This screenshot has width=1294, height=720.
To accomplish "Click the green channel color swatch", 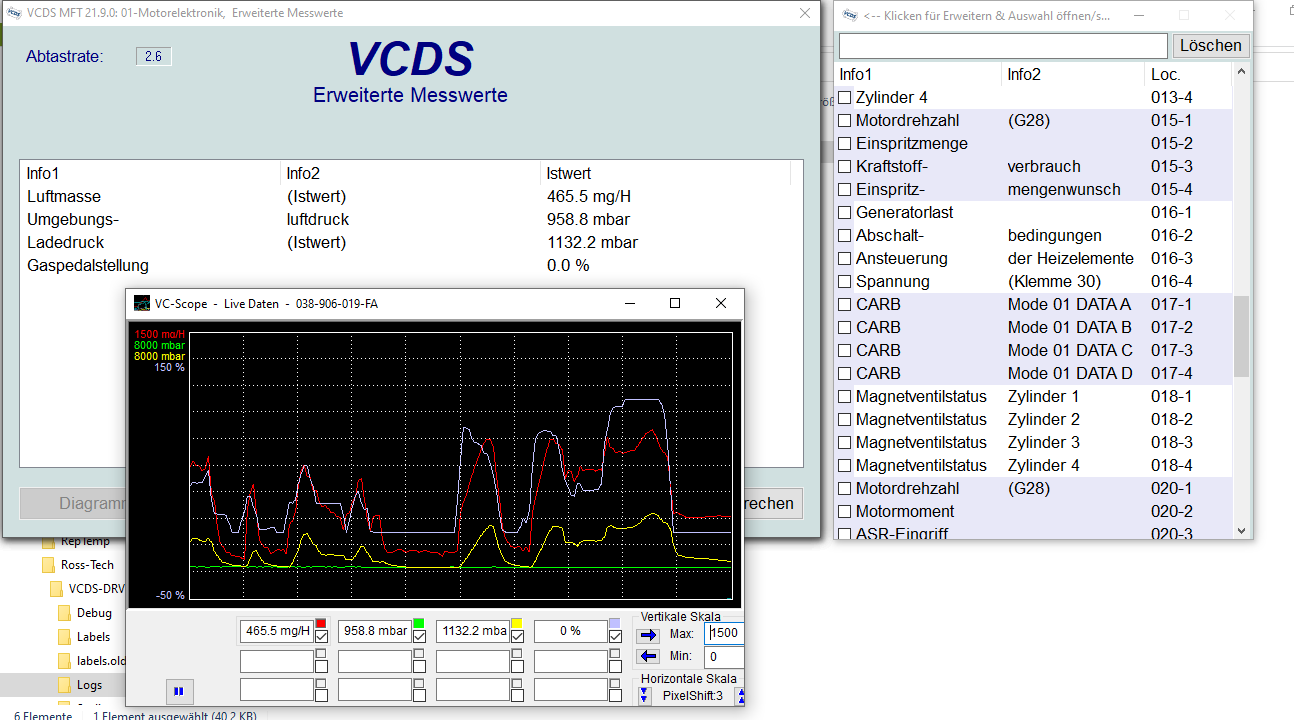I will point(419,624).
